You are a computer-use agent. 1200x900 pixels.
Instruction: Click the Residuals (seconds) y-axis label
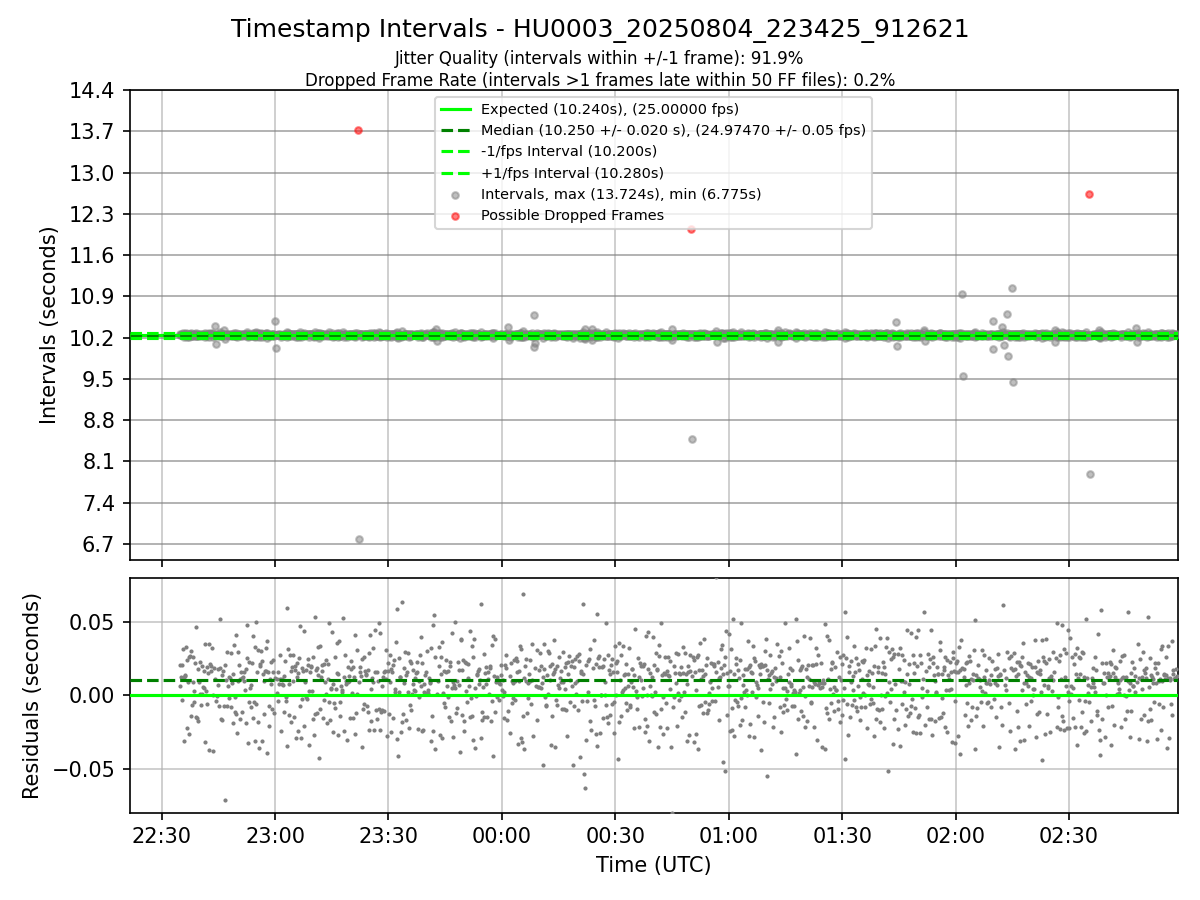click(x=32, y=696)
